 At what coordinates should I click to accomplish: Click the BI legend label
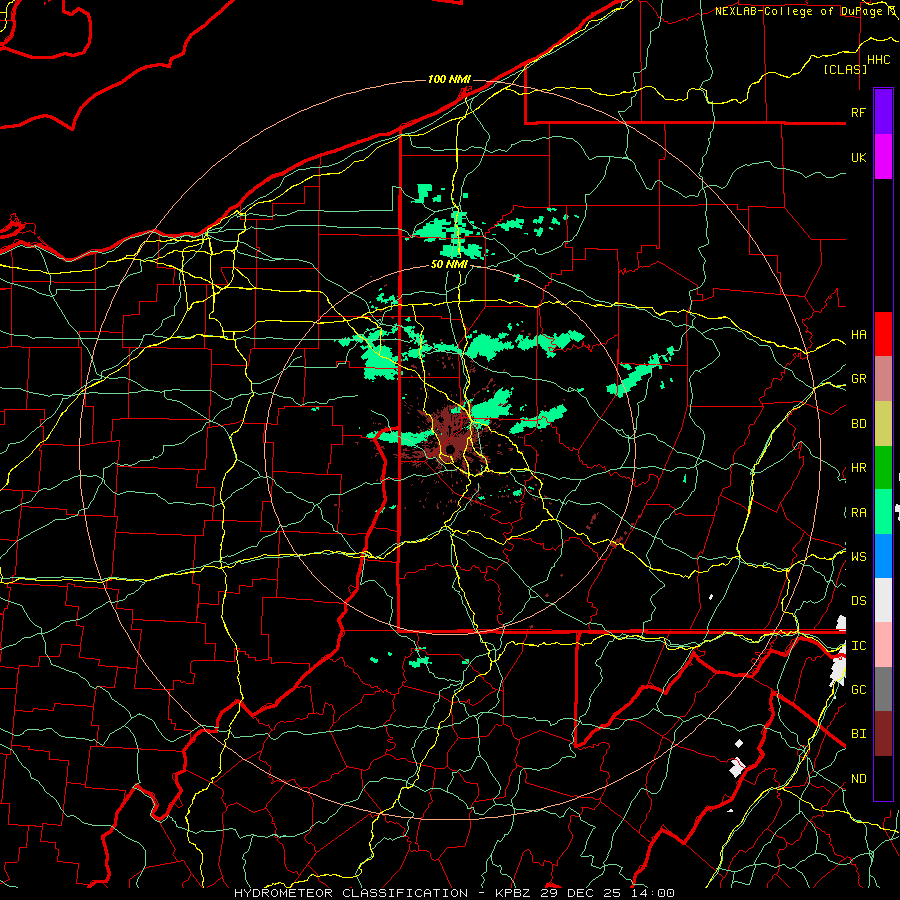coord(859,734)
